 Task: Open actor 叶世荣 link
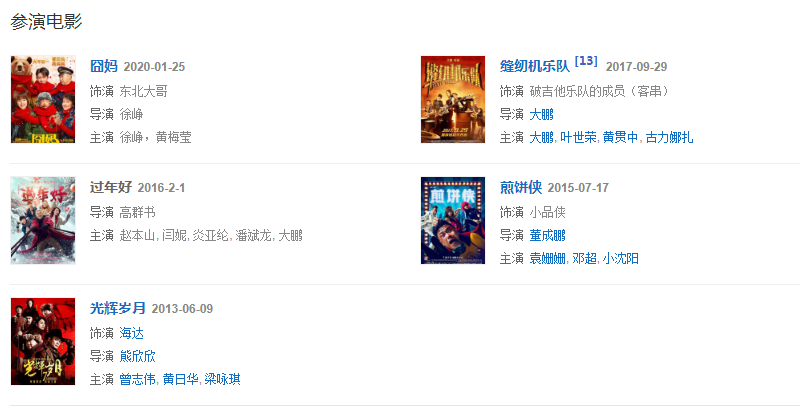pyautogui.click(x=579, y=138)
